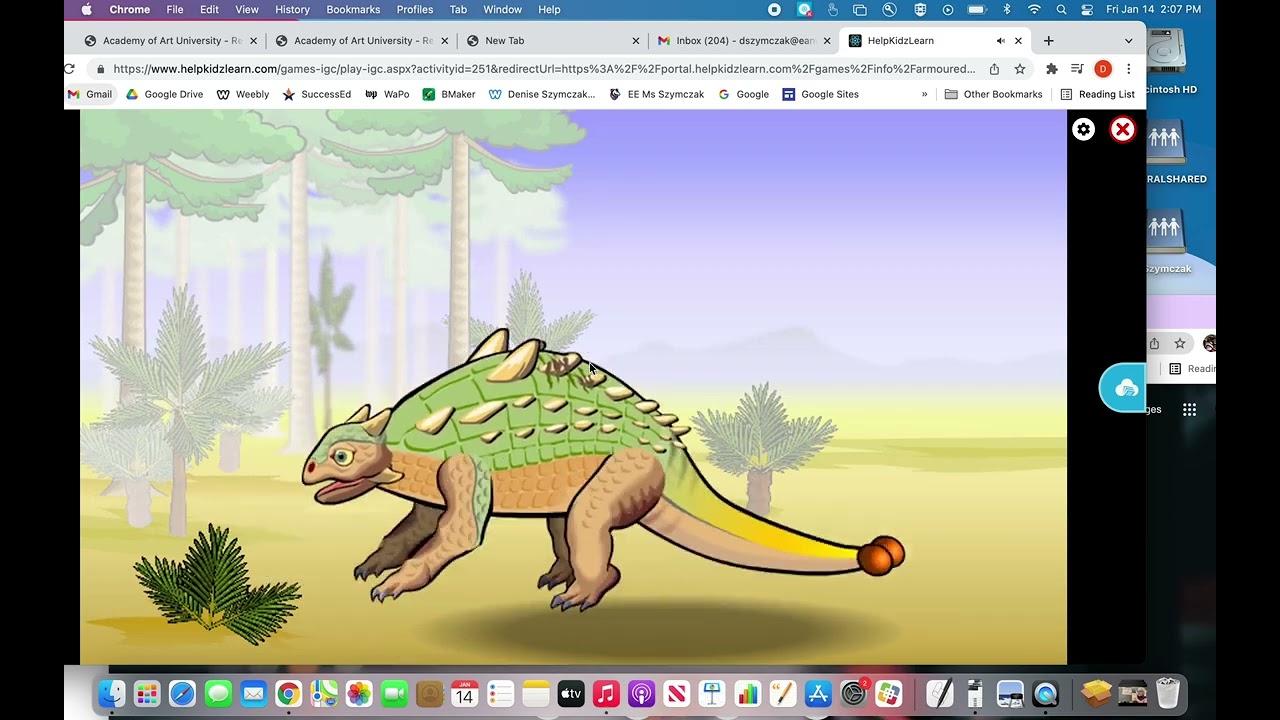This screenshot has height=720, width=1280.
Task: Open Safari from the Dock
Action: click(182, 693)
